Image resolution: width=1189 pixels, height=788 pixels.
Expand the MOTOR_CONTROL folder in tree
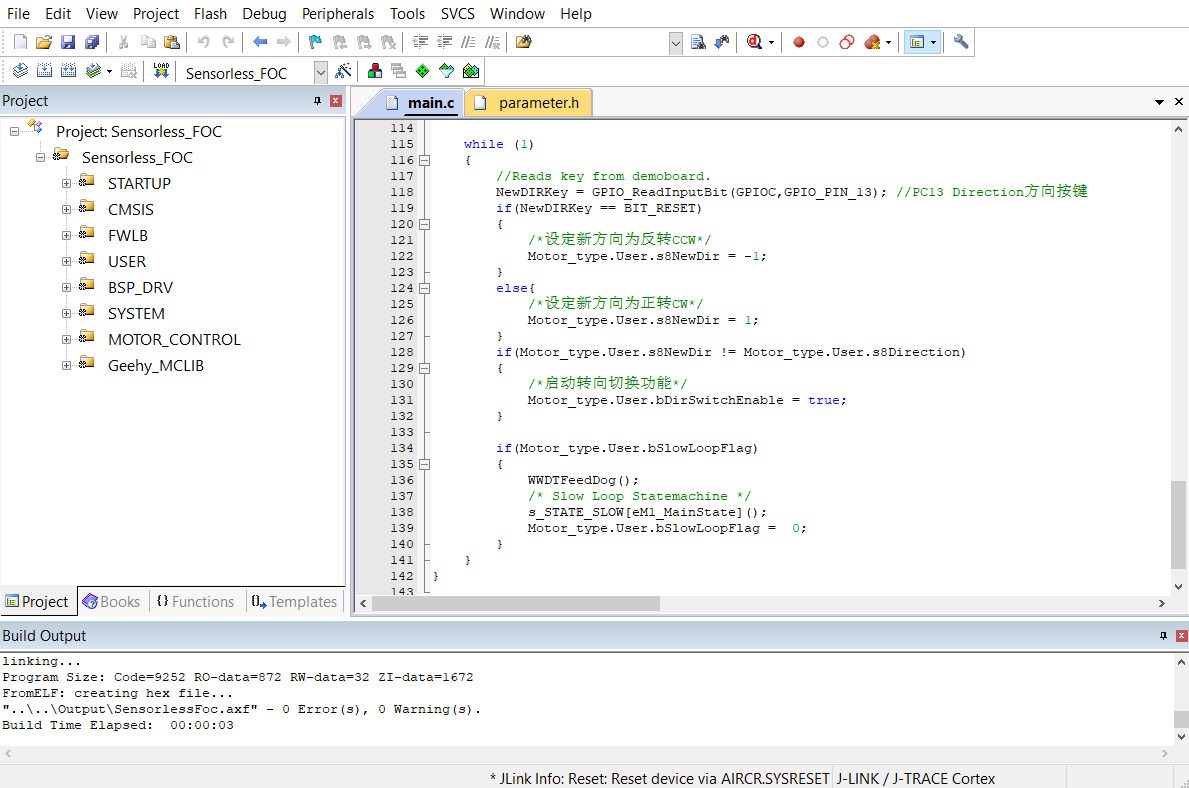pyautogui.click(x=67, y=339)
